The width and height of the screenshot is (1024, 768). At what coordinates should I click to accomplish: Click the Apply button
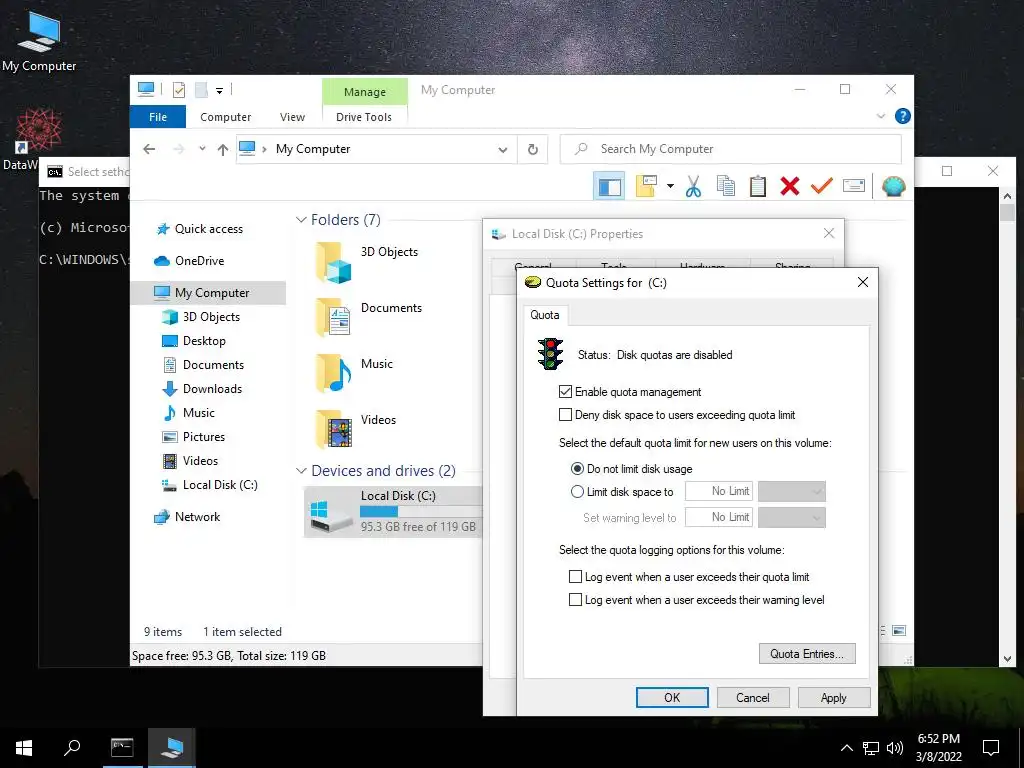[x=833, y=697]
